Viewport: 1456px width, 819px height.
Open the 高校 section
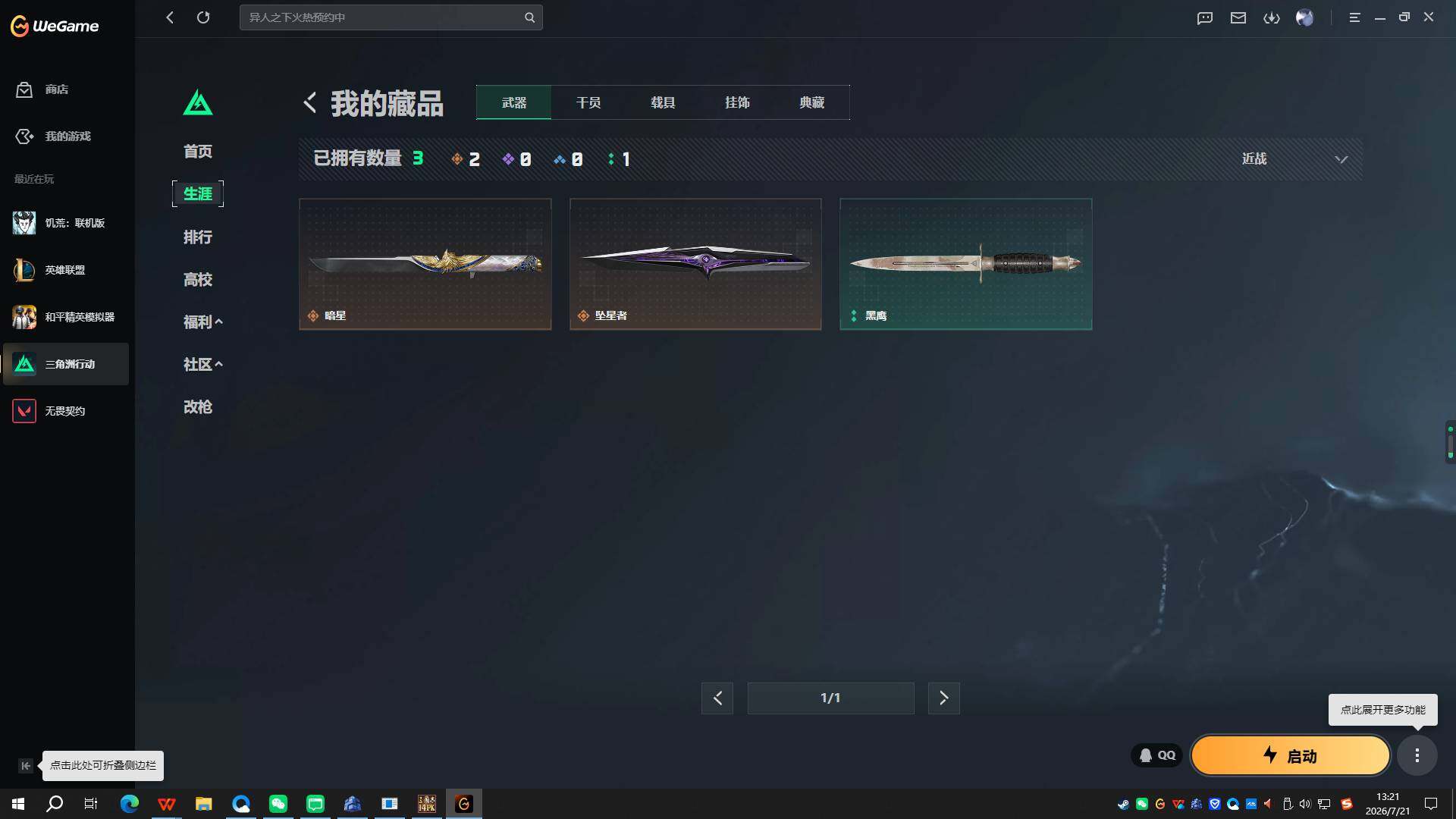(x=198, y=280)
